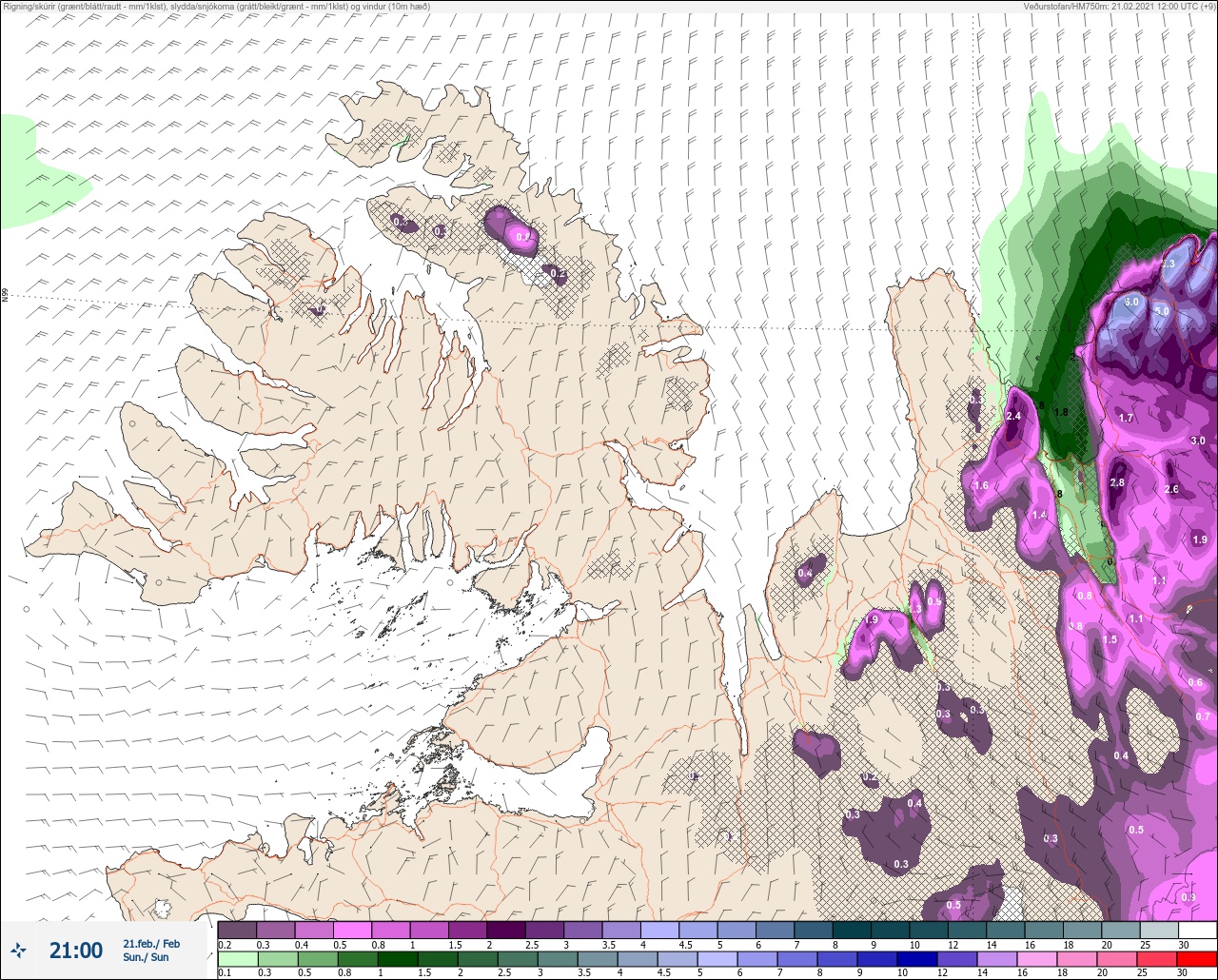This screenshot has width=1218, height=980.
Task: Click the 0.6 precipitation value label
Action: pyautogui.click(x=1195, y=682)
